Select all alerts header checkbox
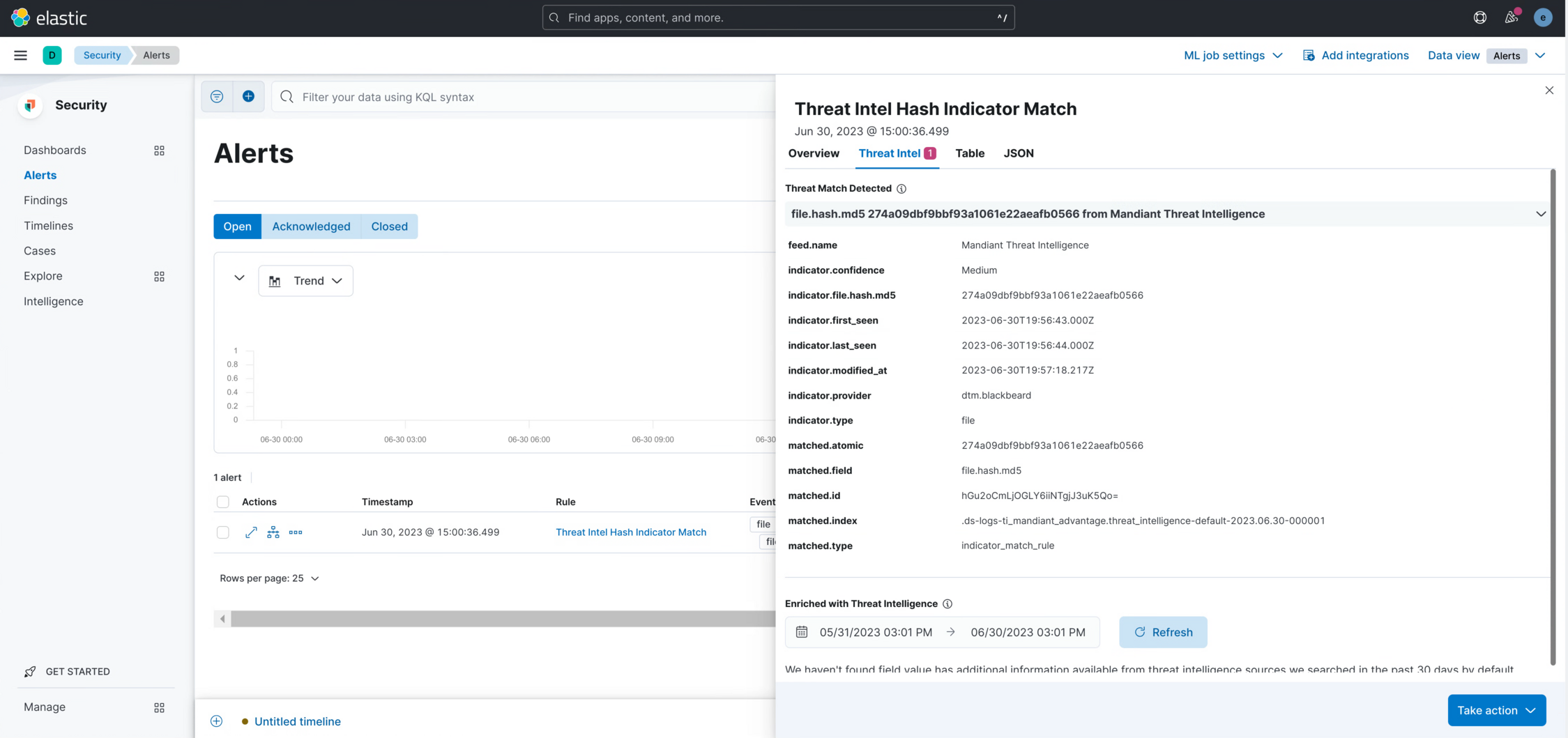 coord(223,502)
